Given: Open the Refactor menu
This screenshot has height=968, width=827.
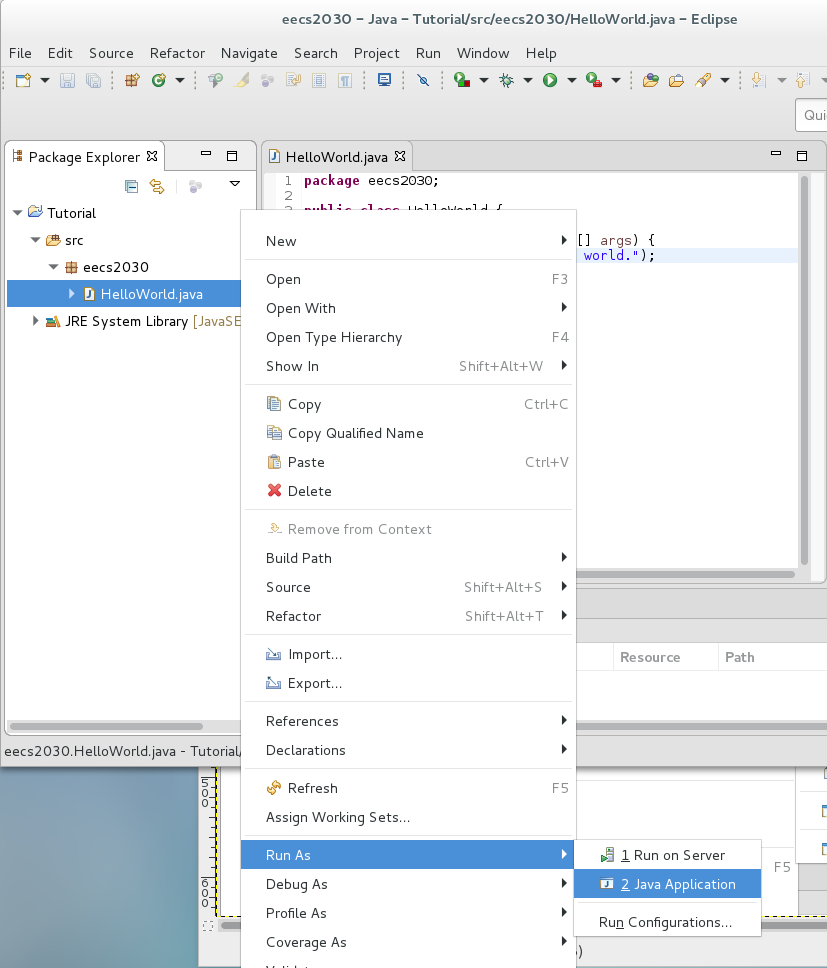Looking at the screenshot, I should (x=177, y=53).
